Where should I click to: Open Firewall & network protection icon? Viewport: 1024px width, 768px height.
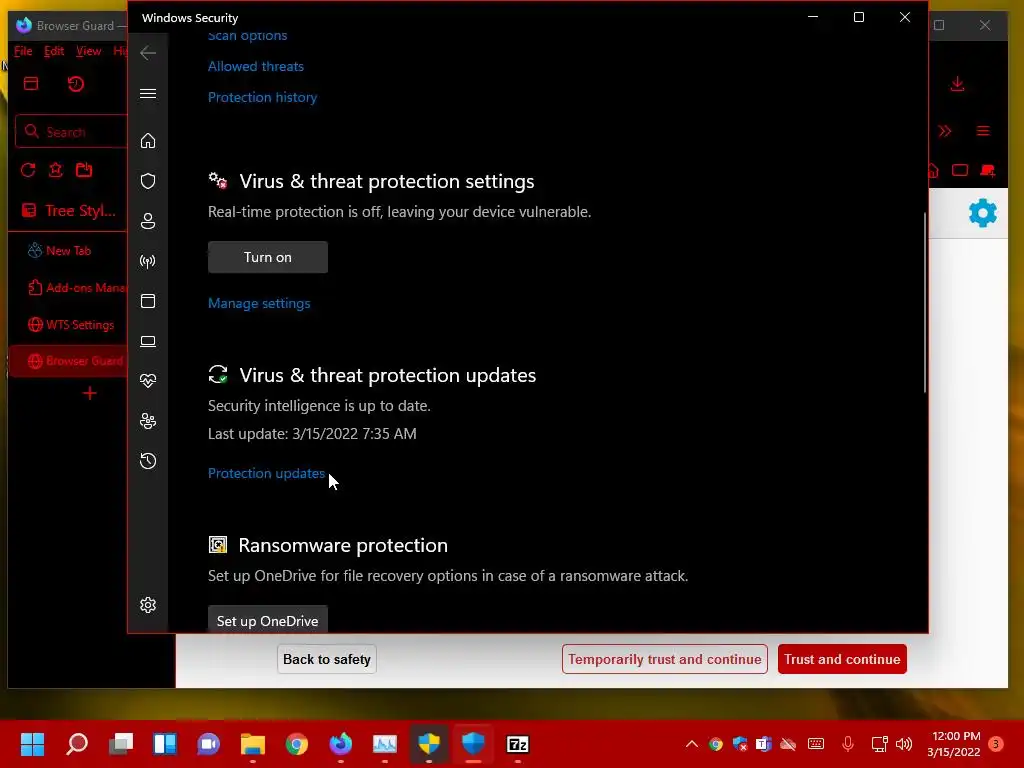click(148, 261)
